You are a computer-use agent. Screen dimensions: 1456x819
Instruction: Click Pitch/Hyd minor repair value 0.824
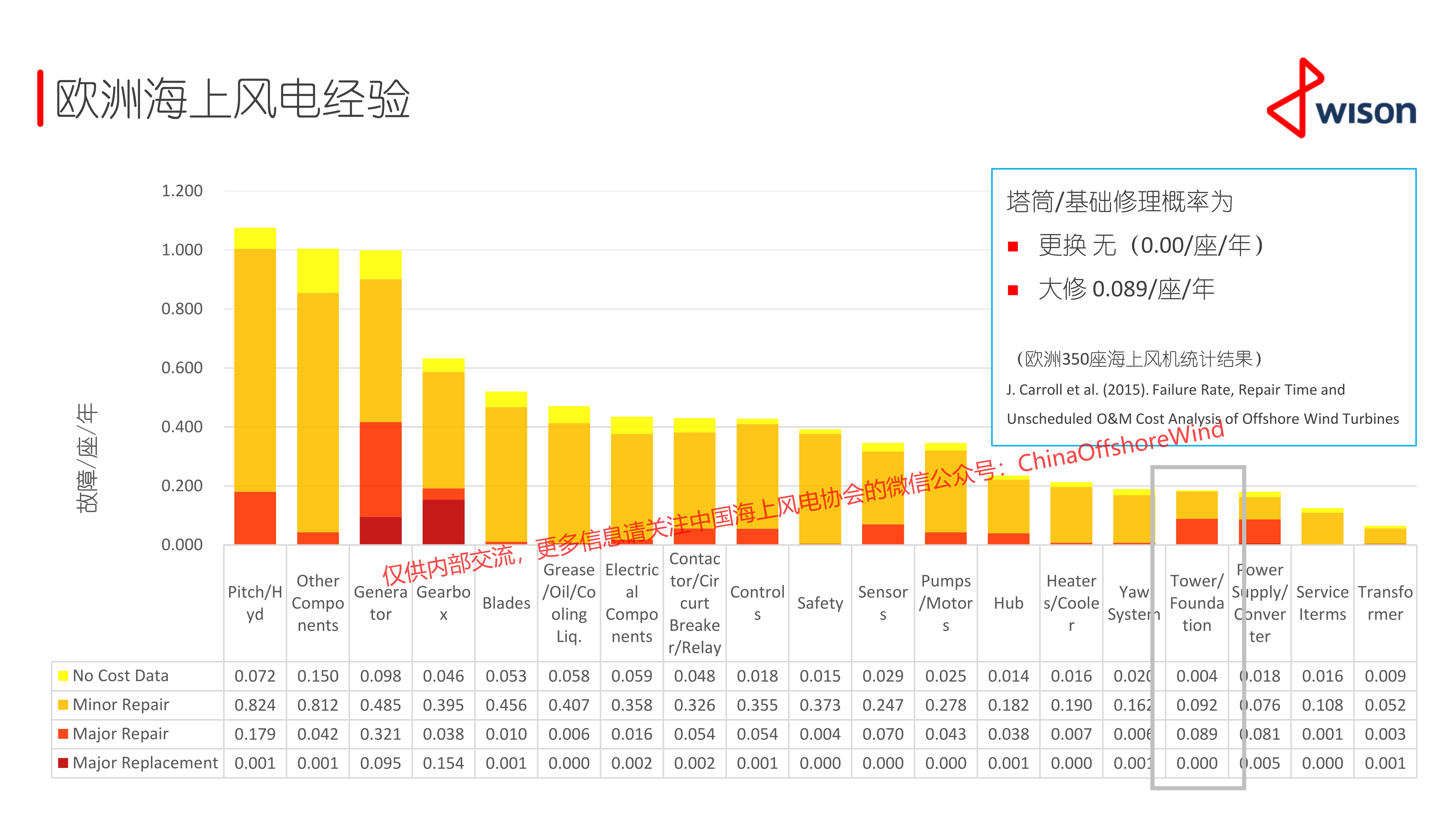click(255, 706)
